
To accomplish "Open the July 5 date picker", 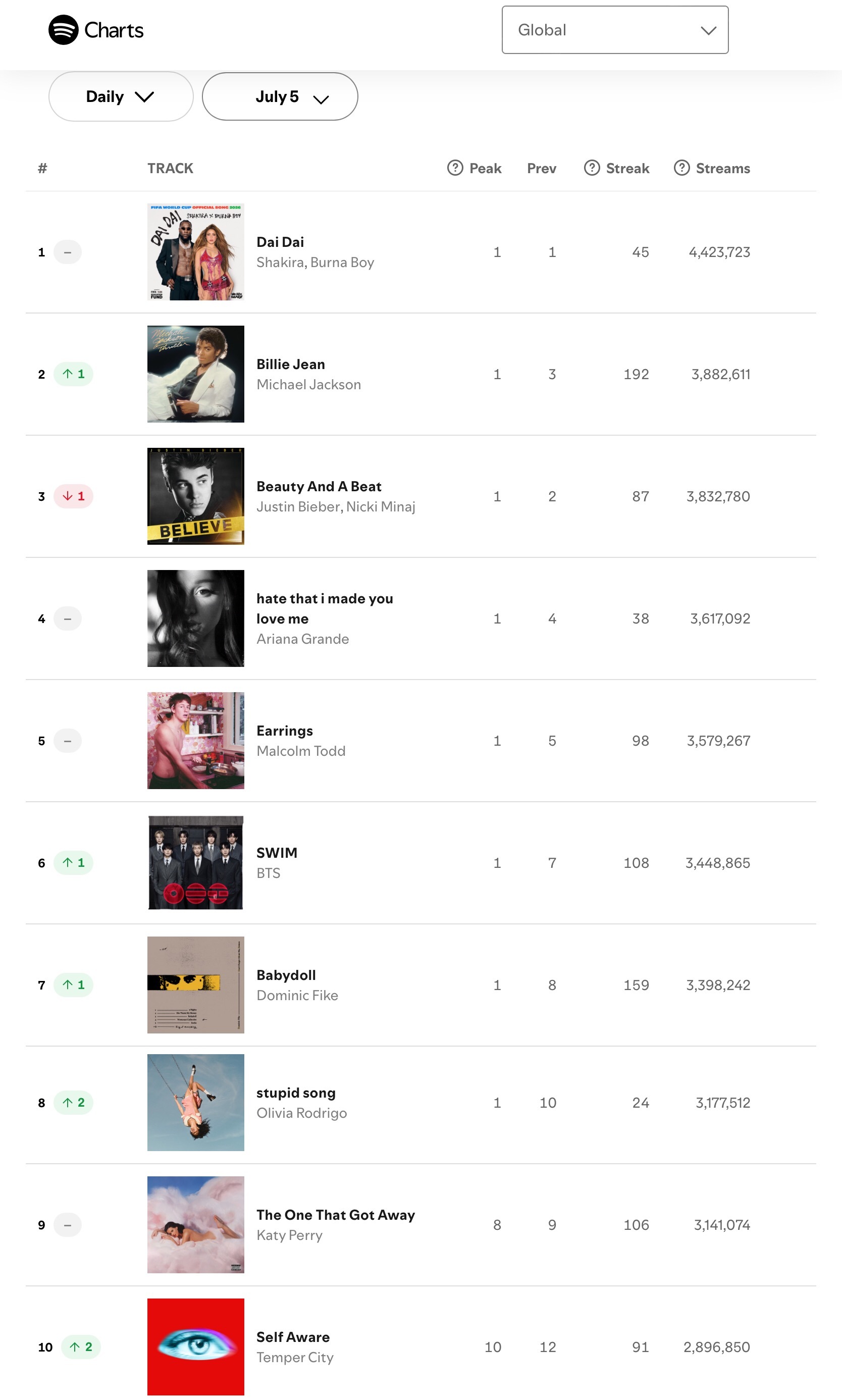I will click(280, 96).
